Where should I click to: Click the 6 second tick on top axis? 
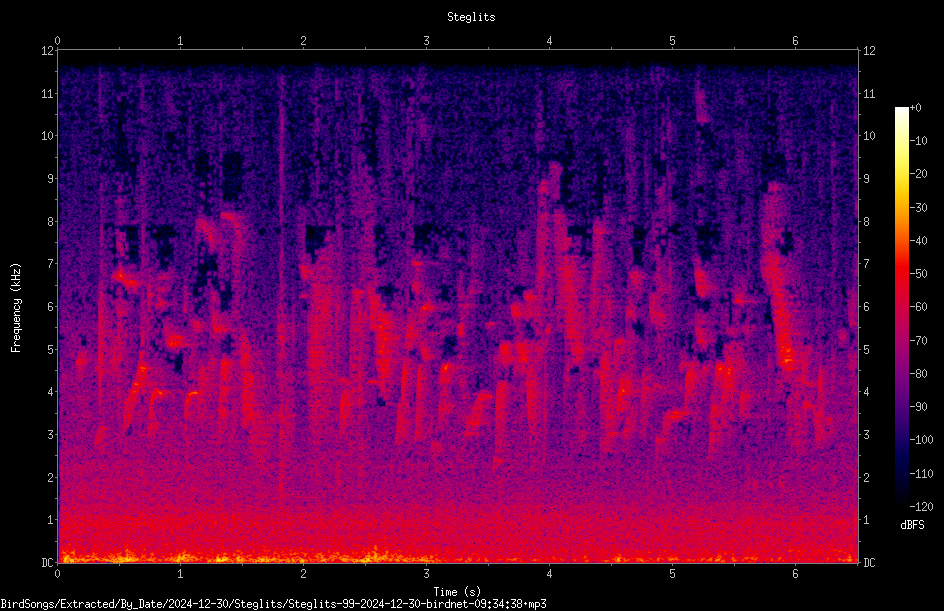tap(795, 40)
